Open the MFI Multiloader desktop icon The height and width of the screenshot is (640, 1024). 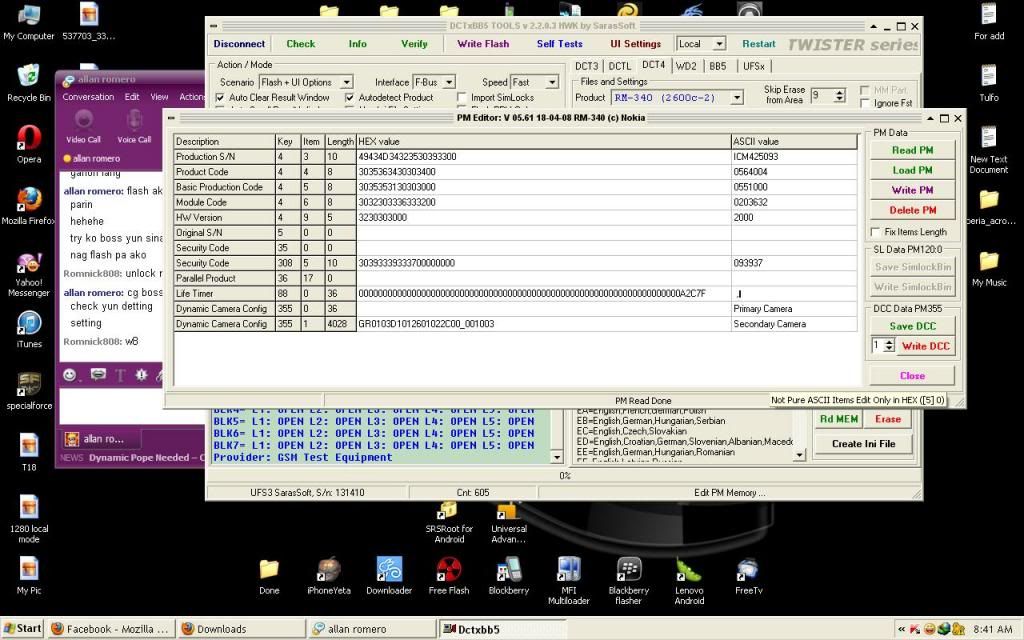click(x=569, y=570)
